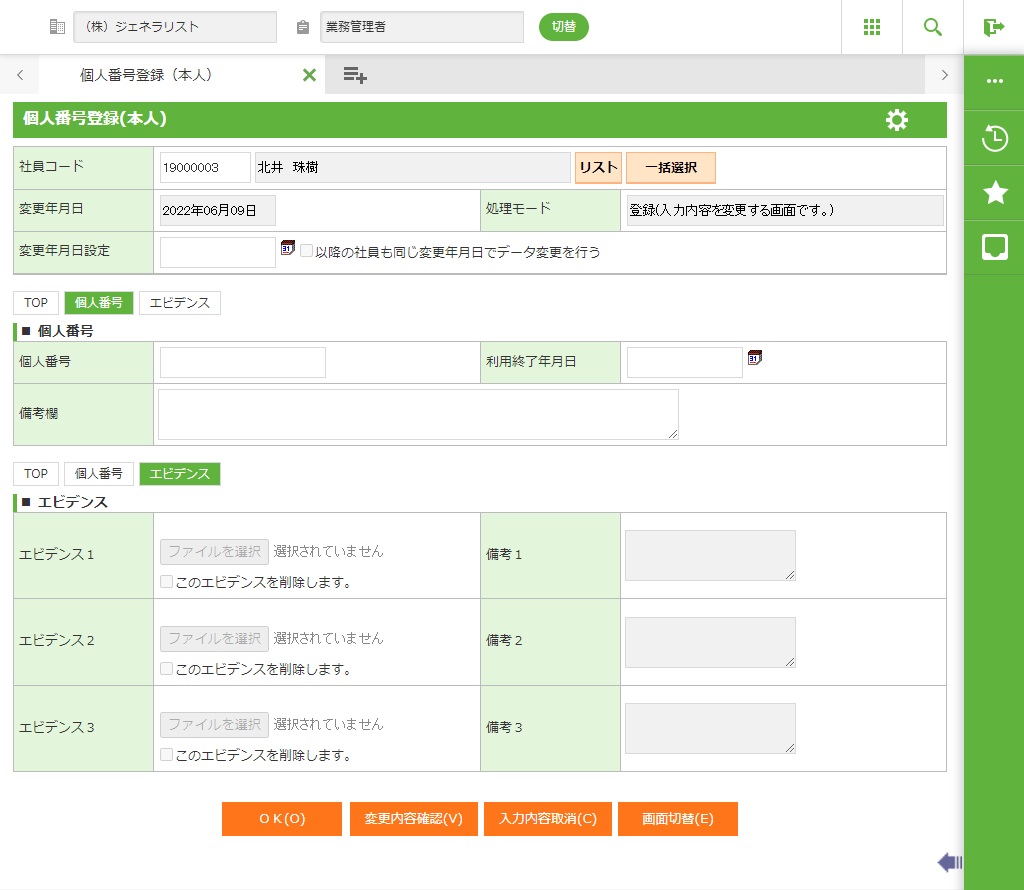Click into the 個人番号 input field
This screenshot has height=890, width=1024.
(243, 363)
